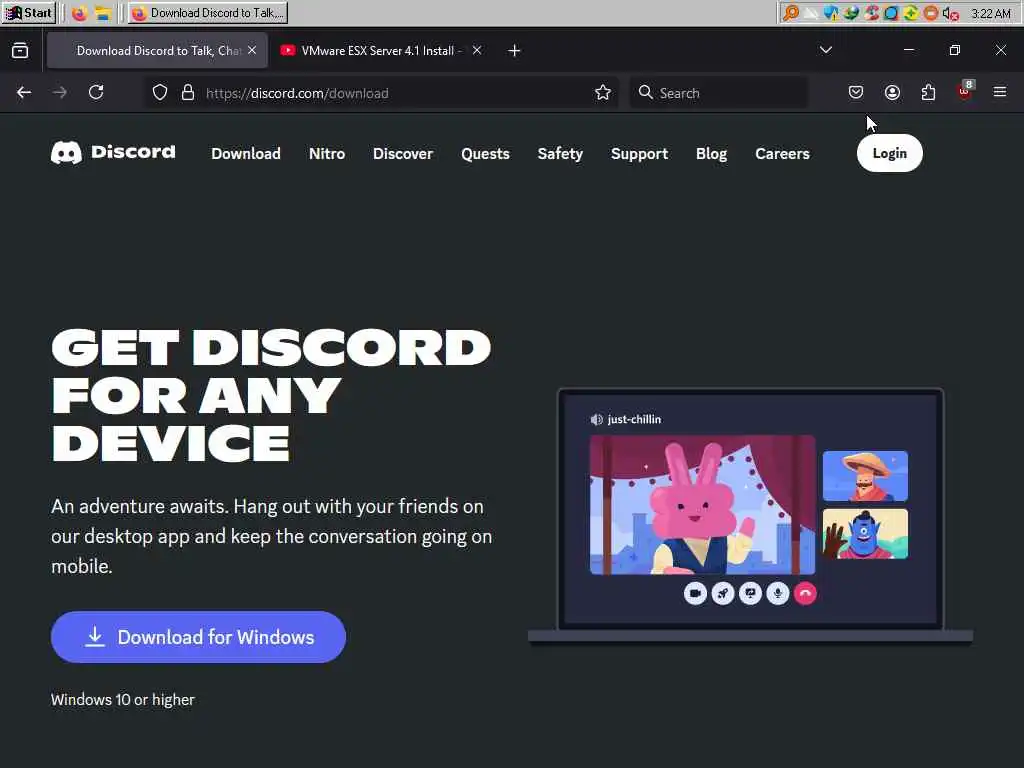1024x768 pixels.
Task: Open the Firefox View tab icon
Action: click(x=20, y=50)
